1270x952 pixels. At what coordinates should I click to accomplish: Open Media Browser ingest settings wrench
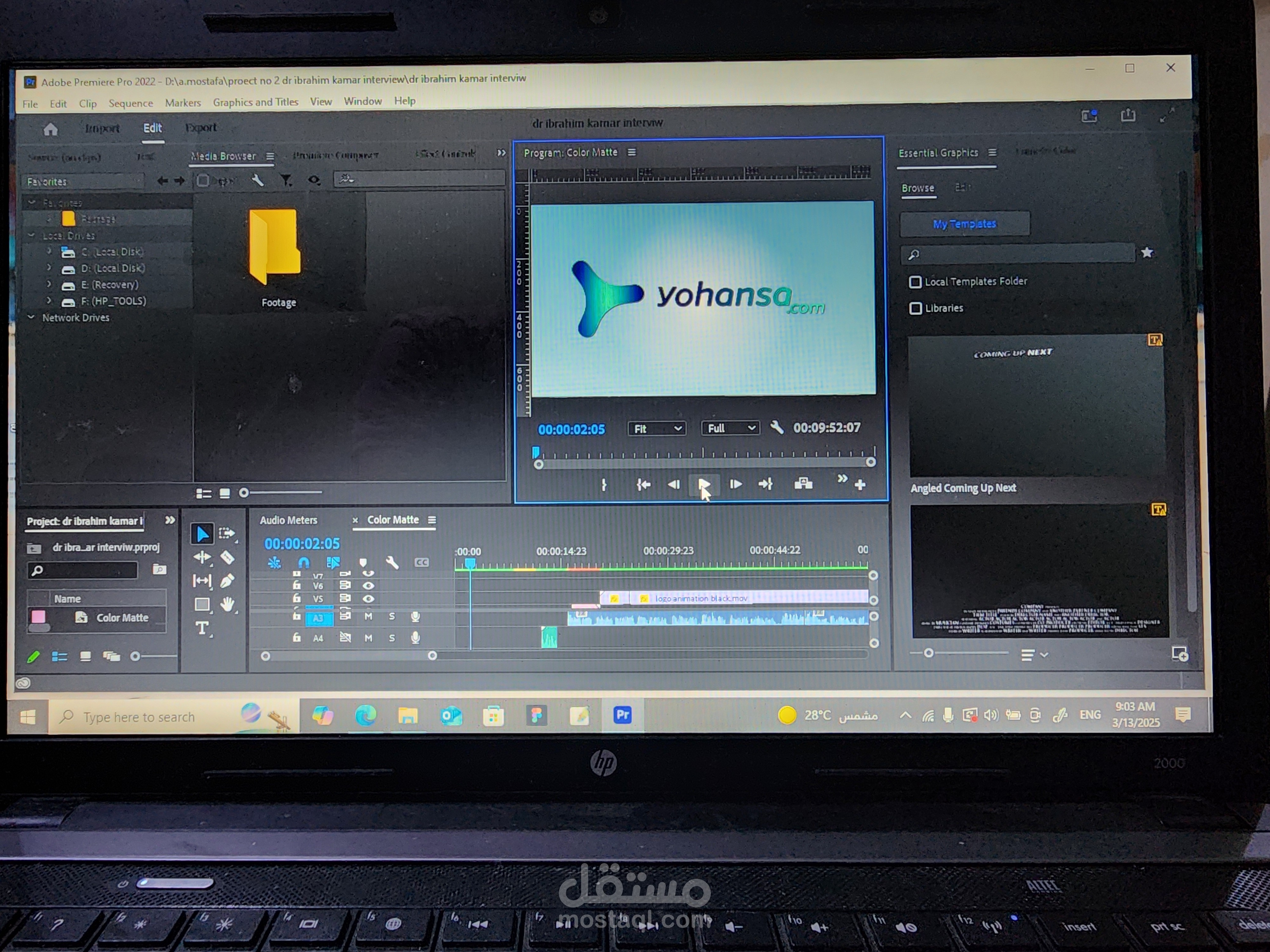click(x=258, y=181)
